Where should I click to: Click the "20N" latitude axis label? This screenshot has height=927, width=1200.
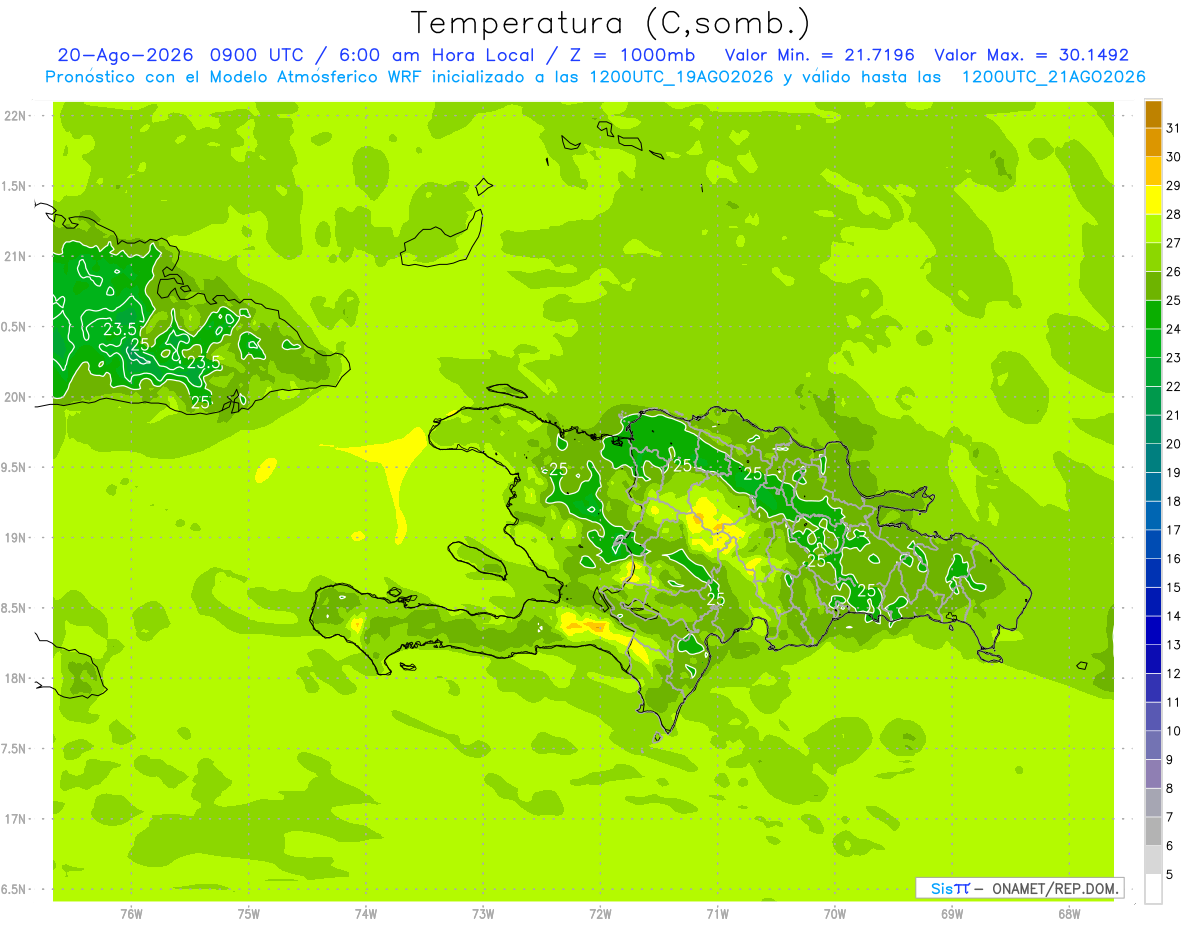click(17, 397)
